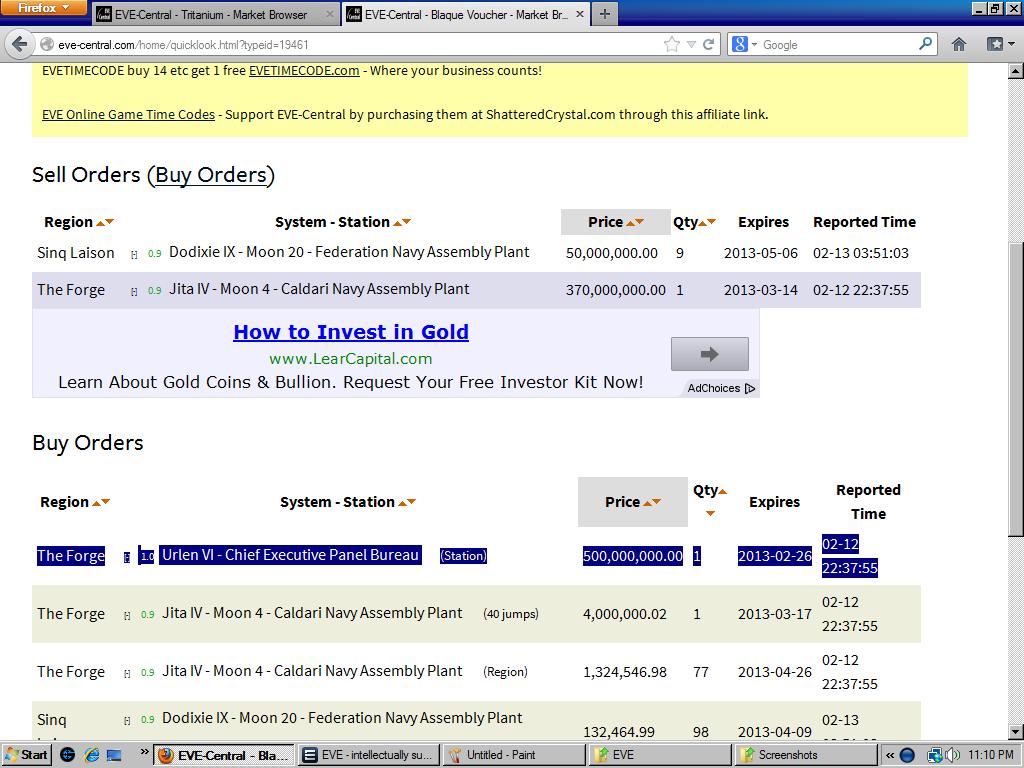Click the page scrollbar down arrow
Image resolution: width=1024 pixels, height=768 pixels.
[x=1016, y=732]
